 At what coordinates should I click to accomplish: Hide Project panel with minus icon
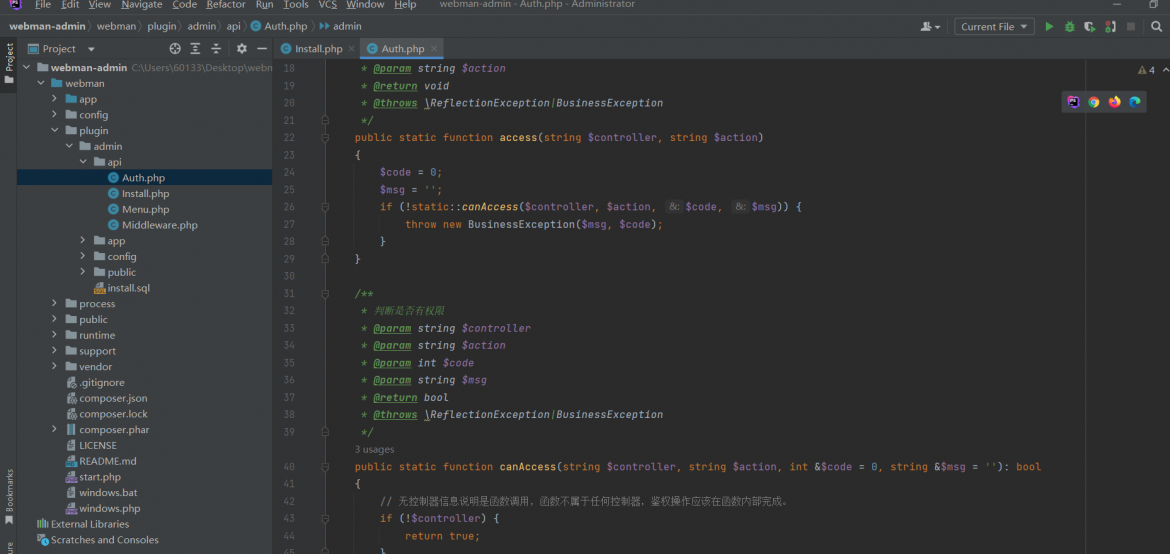pos(262,49)
